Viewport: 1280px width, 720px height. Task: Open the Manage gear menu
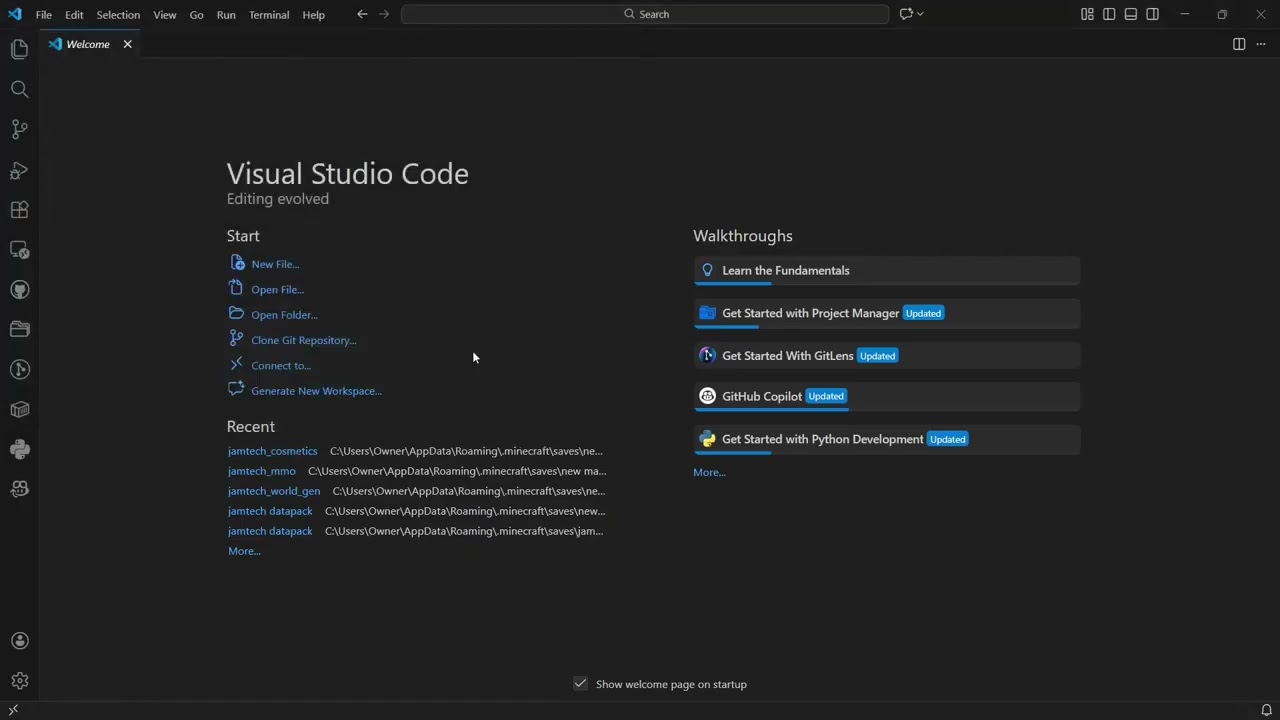(x=19, y=681)
